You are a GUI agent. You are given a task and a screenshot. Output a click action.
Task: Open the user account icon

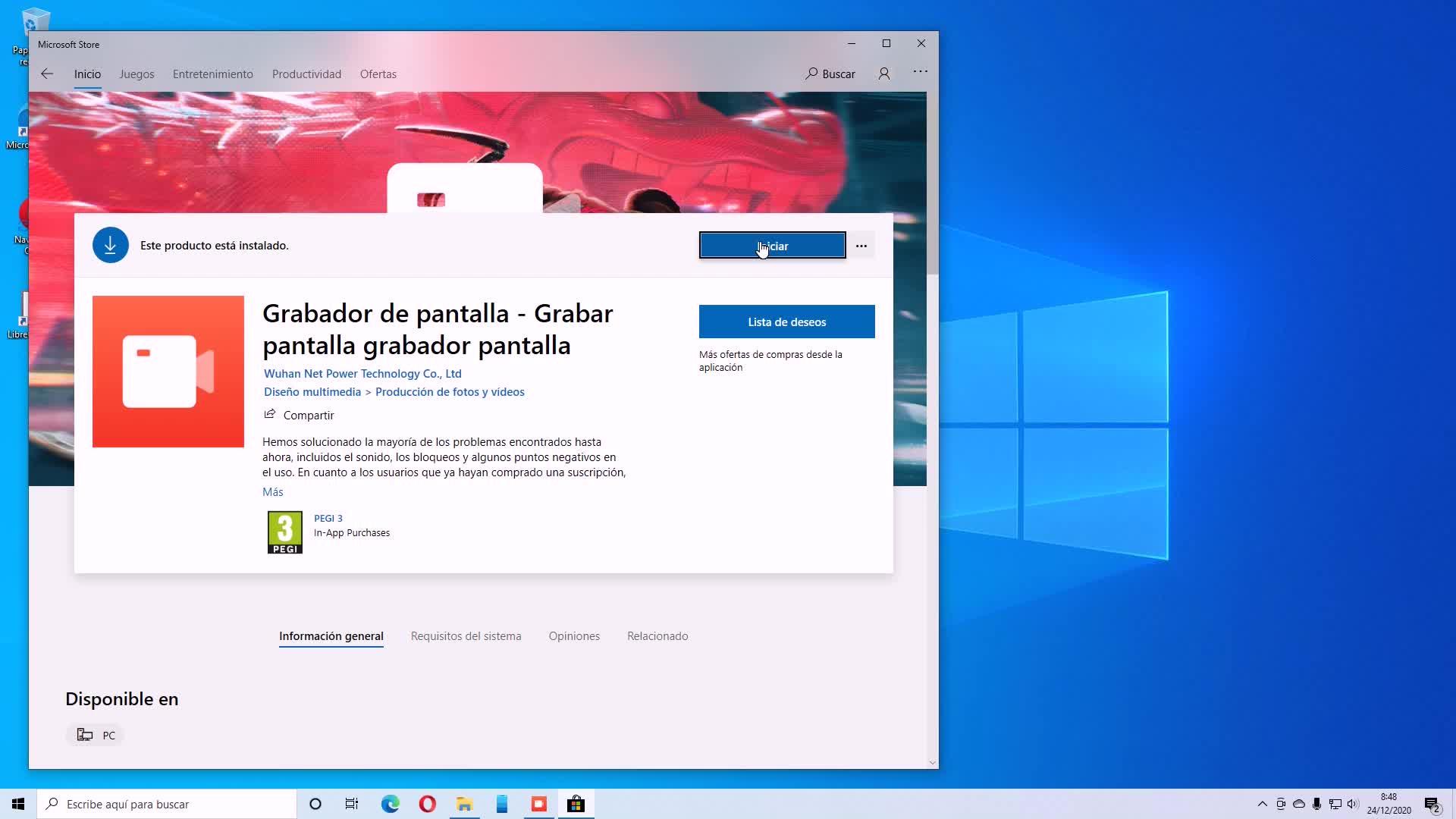coord(884,74)
